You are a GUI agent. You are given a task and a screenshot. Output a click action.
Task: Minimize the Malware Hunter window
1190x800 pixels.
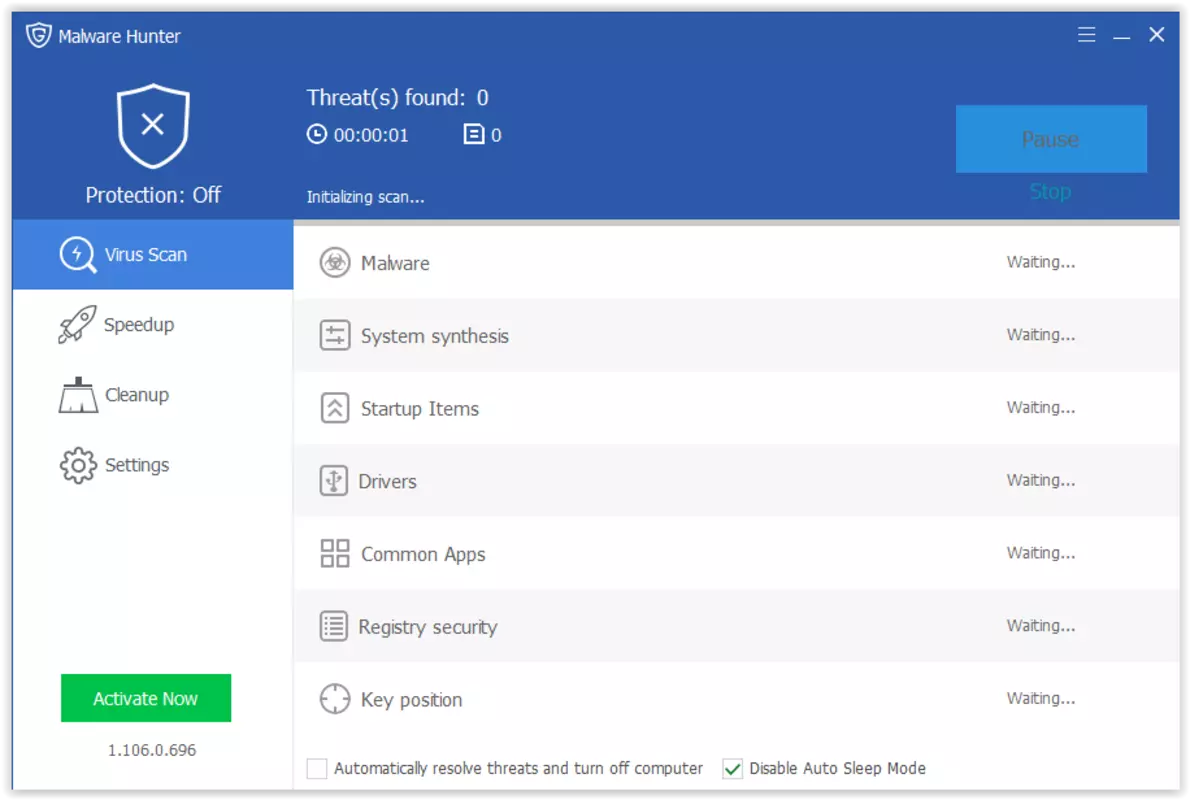(1122, 35)
